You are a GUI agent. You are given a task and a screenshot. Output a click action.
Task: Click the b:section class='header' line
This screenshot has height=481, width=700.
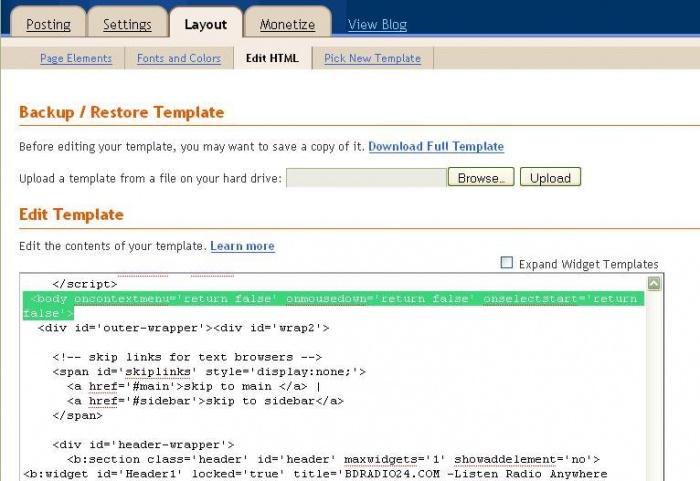[x=333, y=460]
